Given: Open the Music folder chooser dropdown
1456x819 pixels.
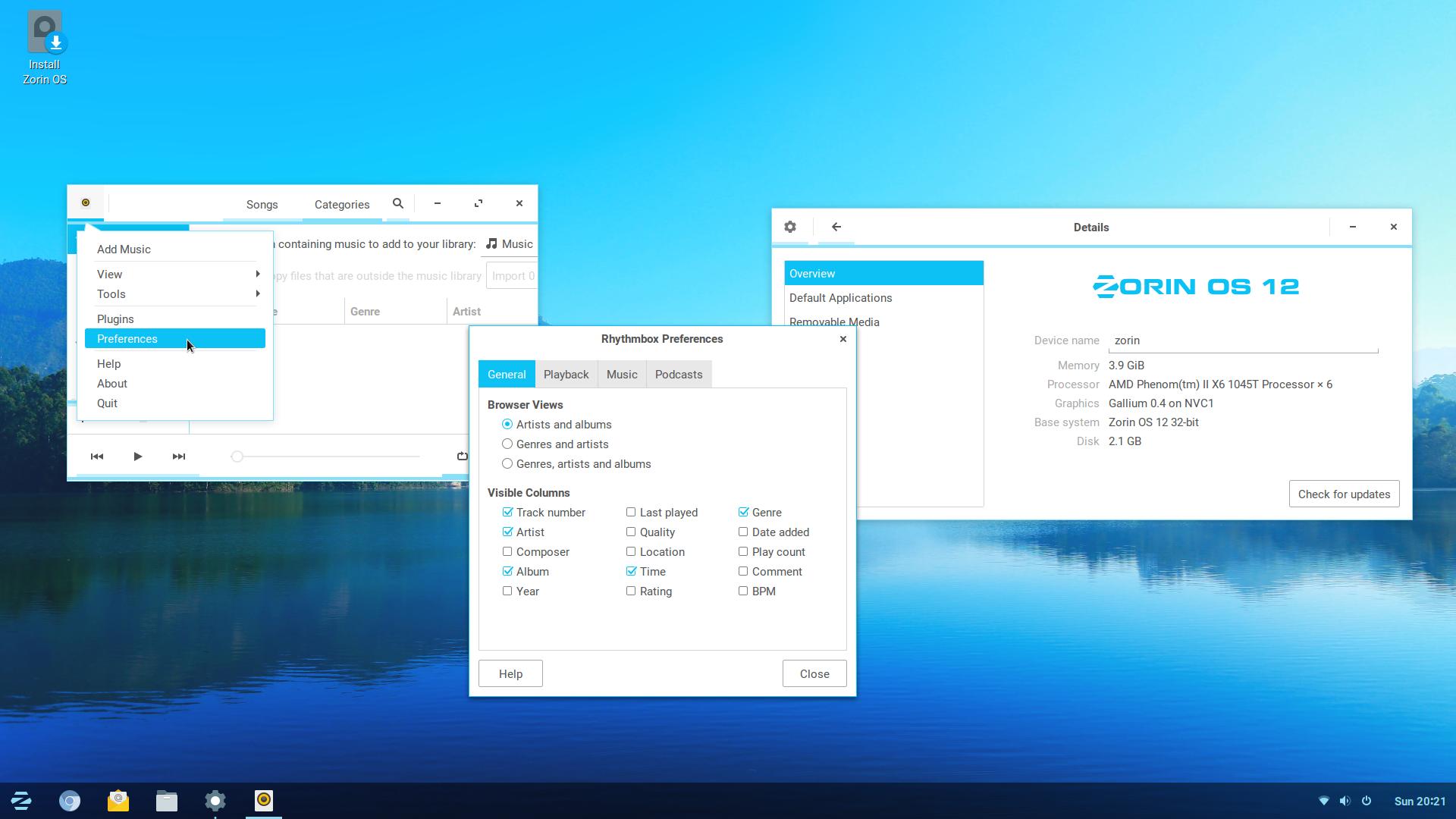Looking at the screenshot, I should coord(510,244).
